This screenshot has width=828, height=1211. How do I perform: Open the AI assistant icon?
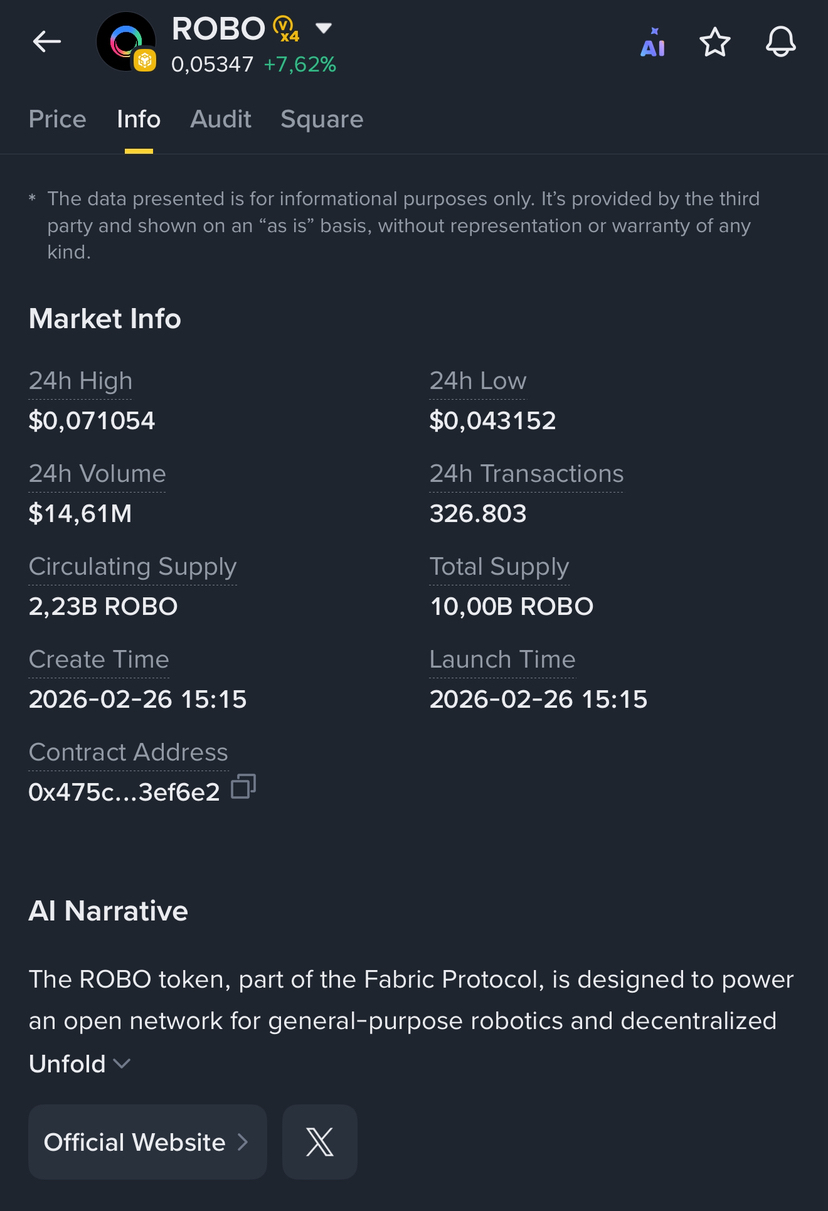pos(652,42)
